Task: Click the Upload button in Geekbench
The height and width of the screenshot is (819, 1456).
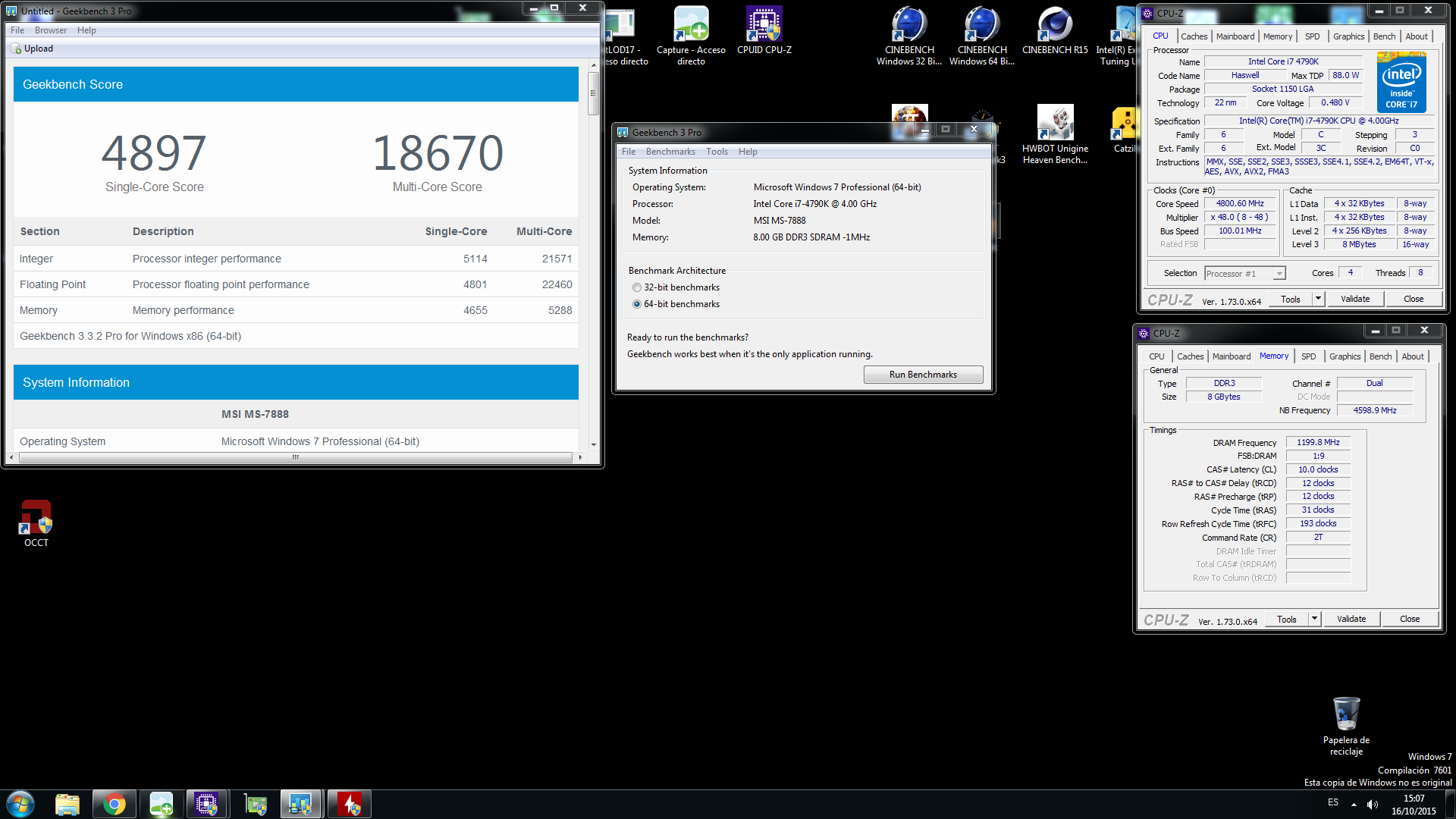Action: (x=33, y=49)
